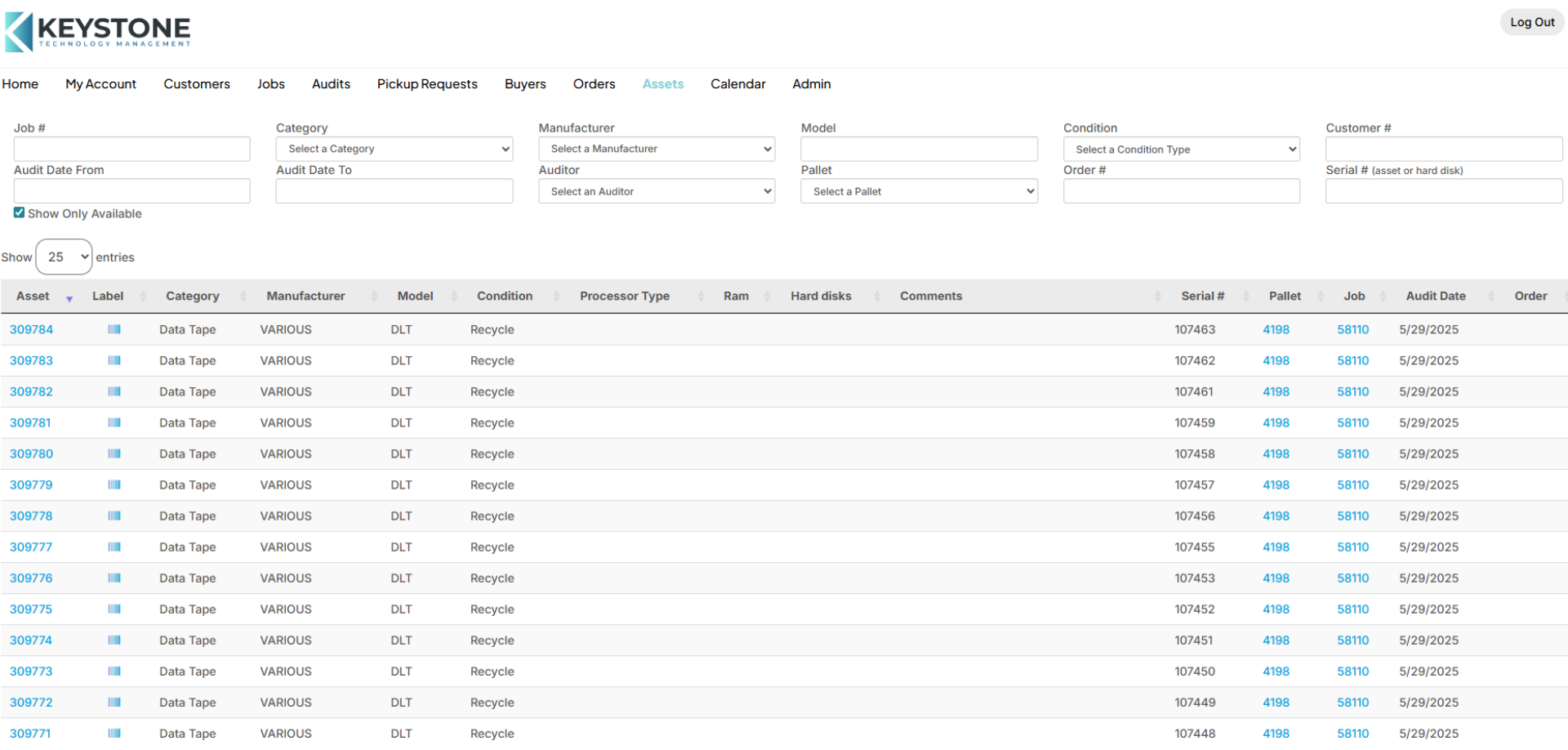Open asset link 309780
Viewport: 1568px width, 750px height.
pos(31,454)
